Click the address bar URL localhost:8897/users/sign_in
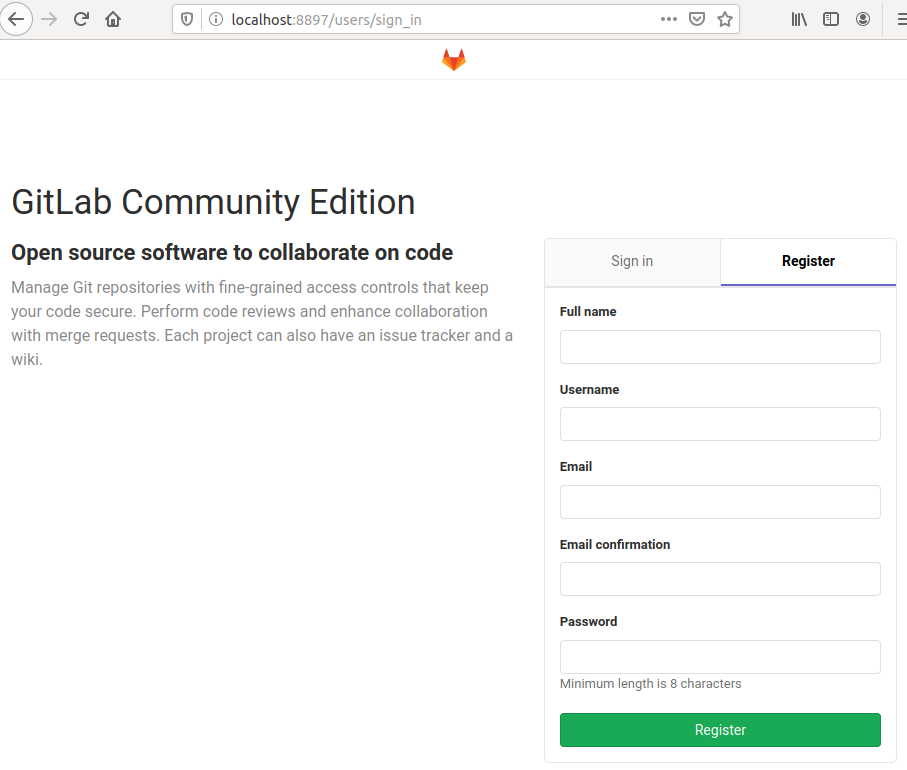907x770 pixels. [326, 20]
